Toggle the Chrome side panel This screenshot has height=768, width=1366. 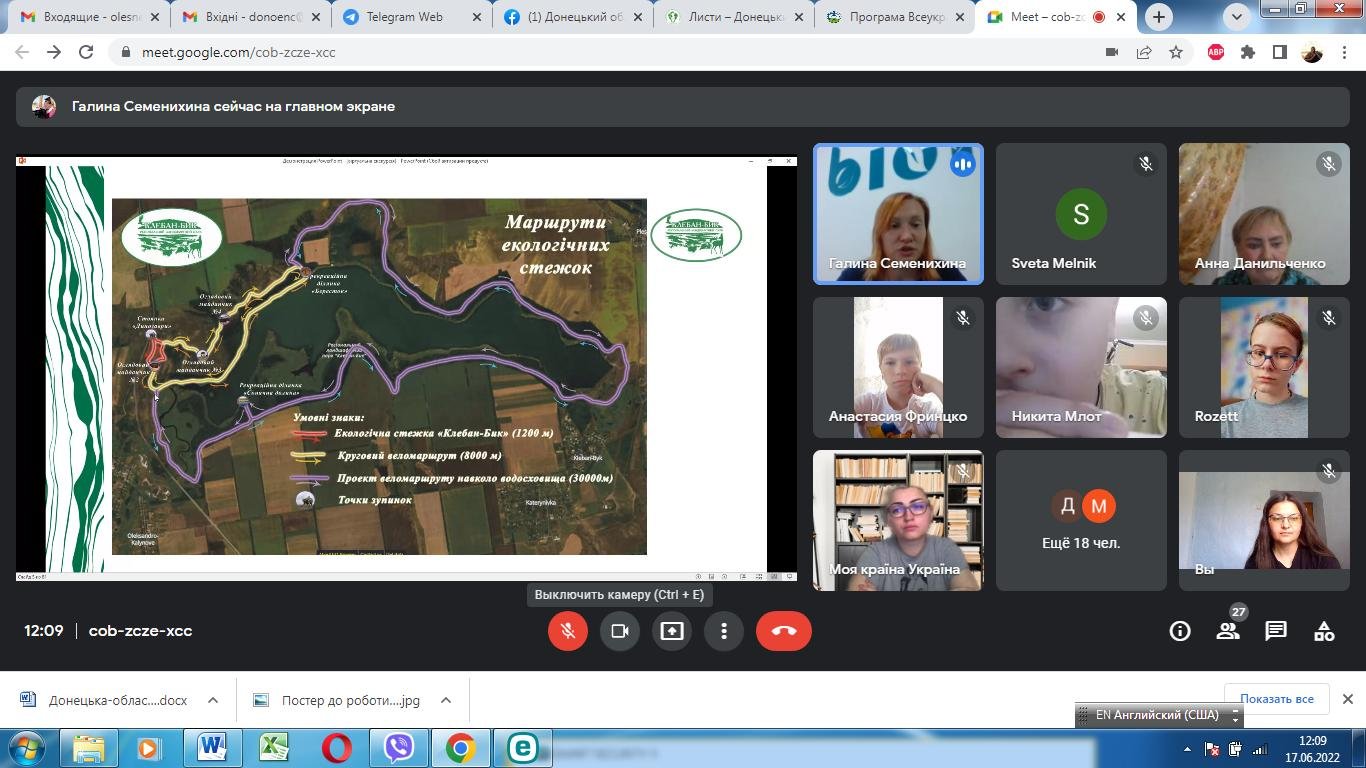(x=1279, y=52)
